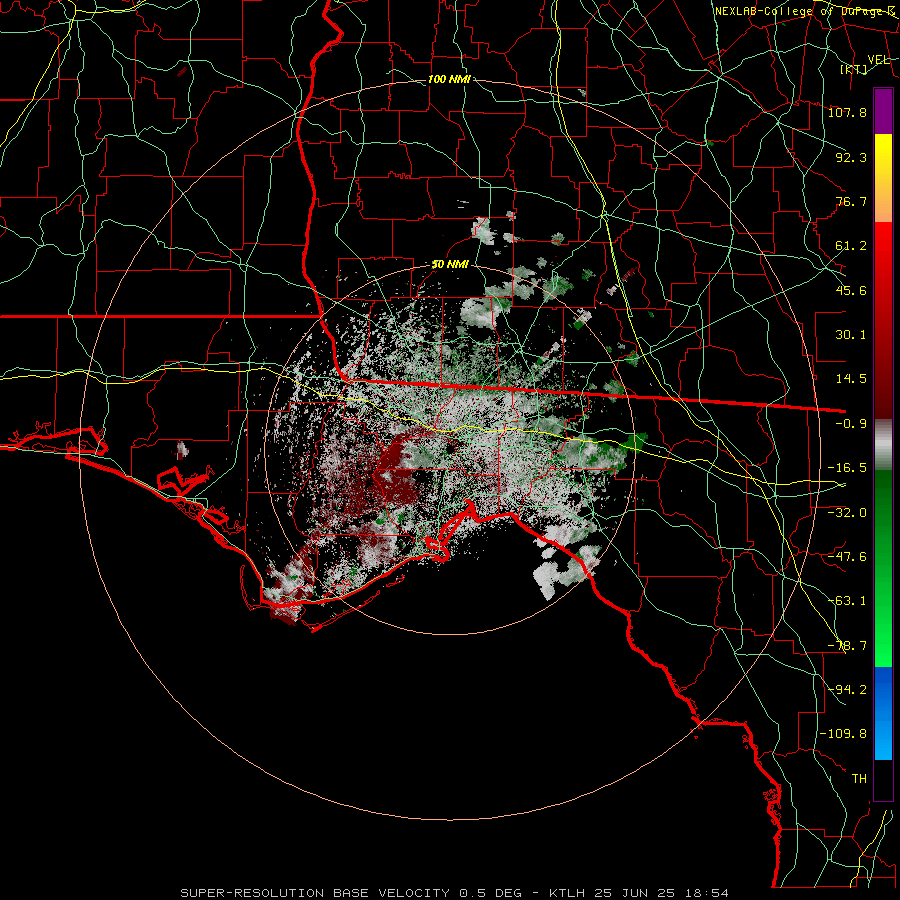The height and width of the screenshot is (900, 900).
Task: Select the -109.8 velocity scale value
Action: coord(844,734)
